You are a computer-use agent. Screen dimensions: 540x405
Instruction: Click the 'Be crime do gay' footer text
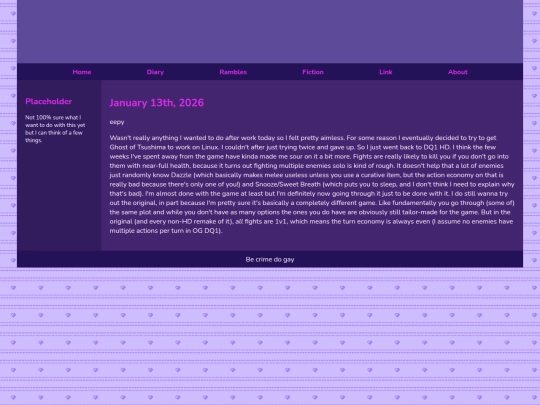point(270,259)
